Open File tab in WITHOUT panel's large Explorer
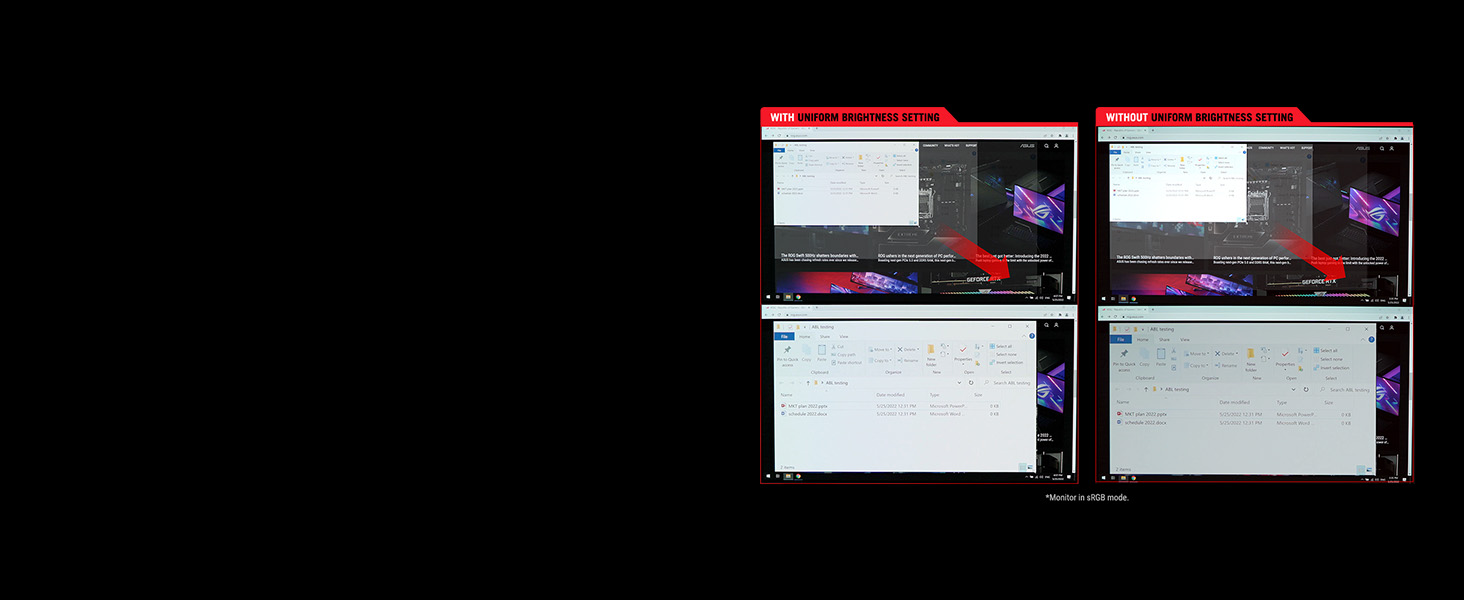This screenshot has width=1464, height=600. 1120,340
